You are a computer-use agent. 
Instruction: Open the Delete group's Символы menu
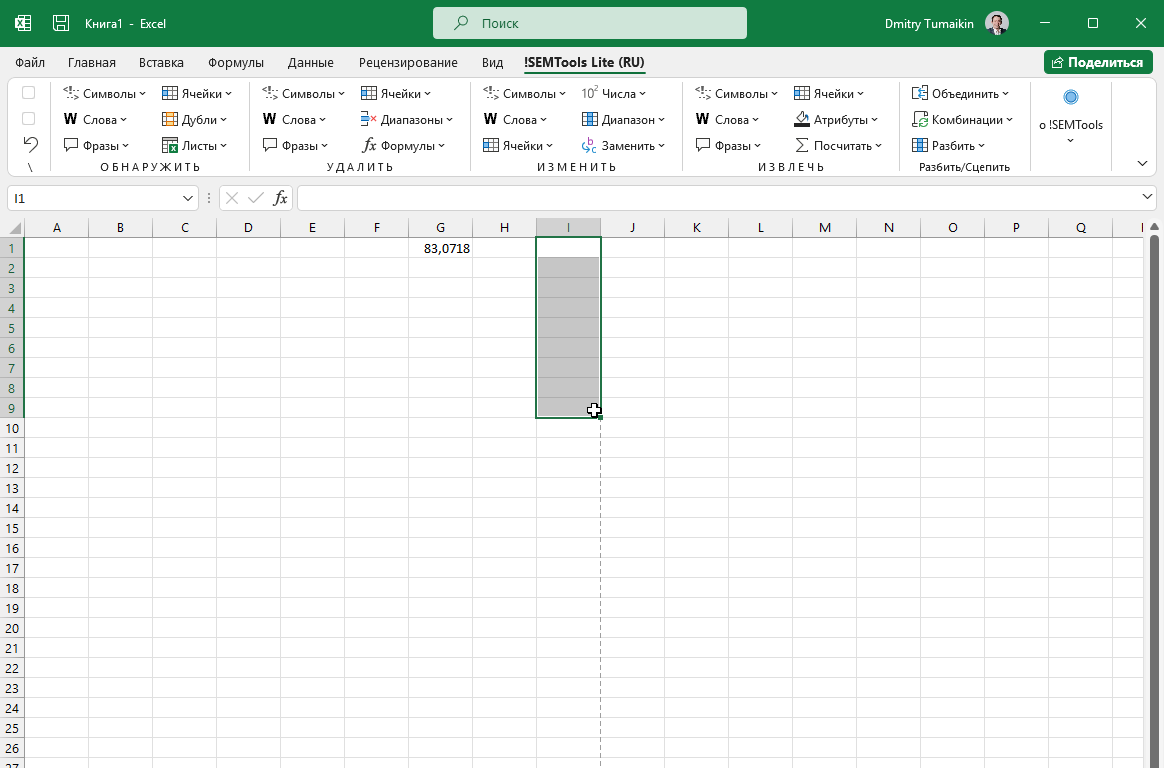[x=304, y=93]
